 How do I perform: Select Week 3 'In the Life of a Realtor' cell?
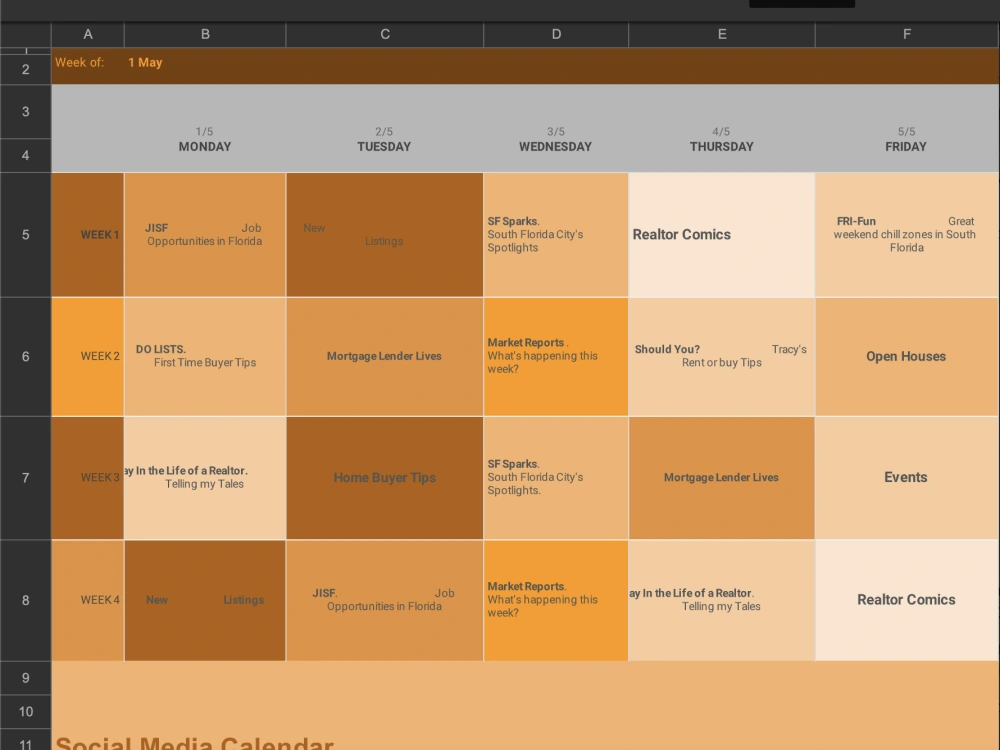pos(205,478)
